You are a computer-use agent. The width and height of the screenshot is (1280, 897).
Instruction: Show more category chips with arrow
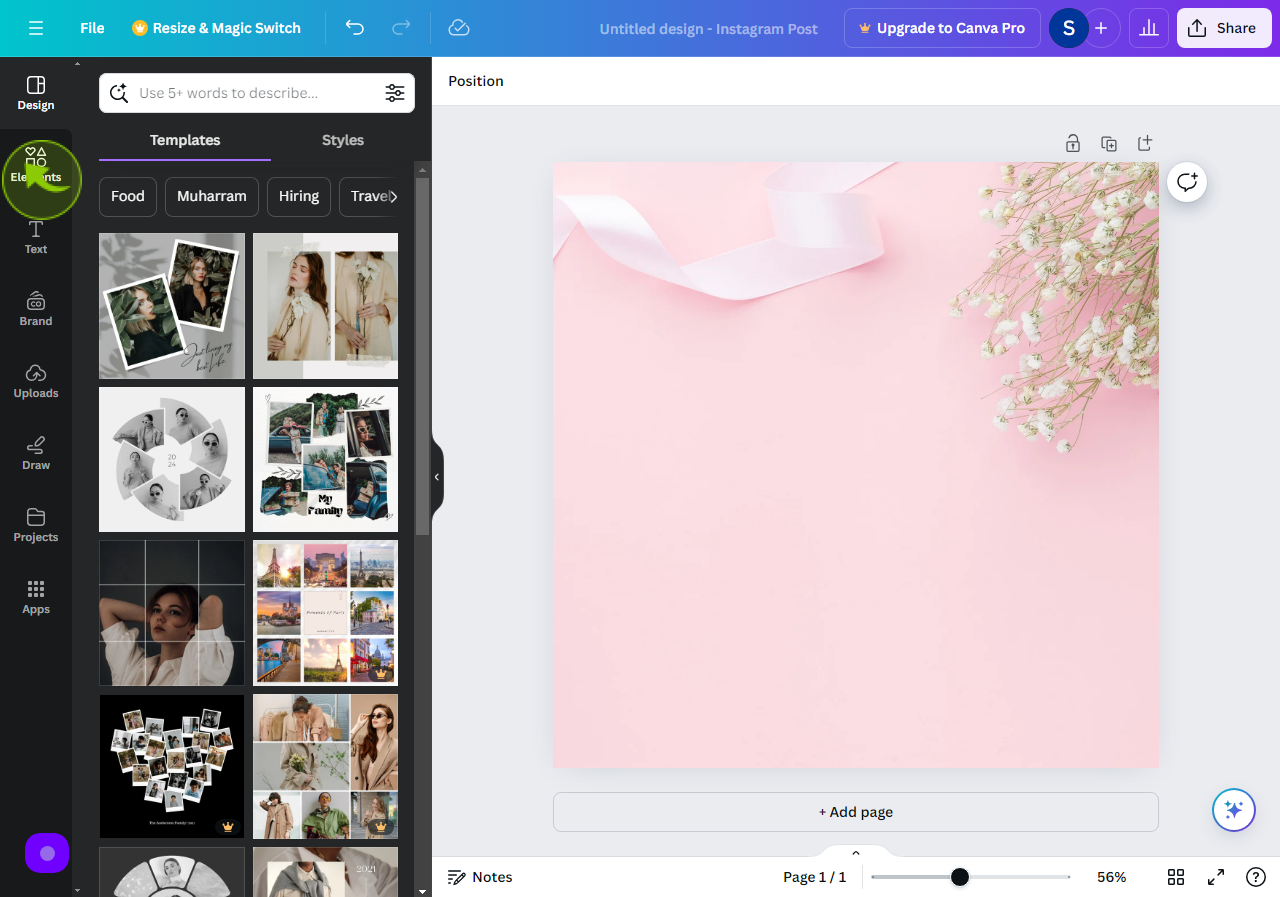coord(394,196)
